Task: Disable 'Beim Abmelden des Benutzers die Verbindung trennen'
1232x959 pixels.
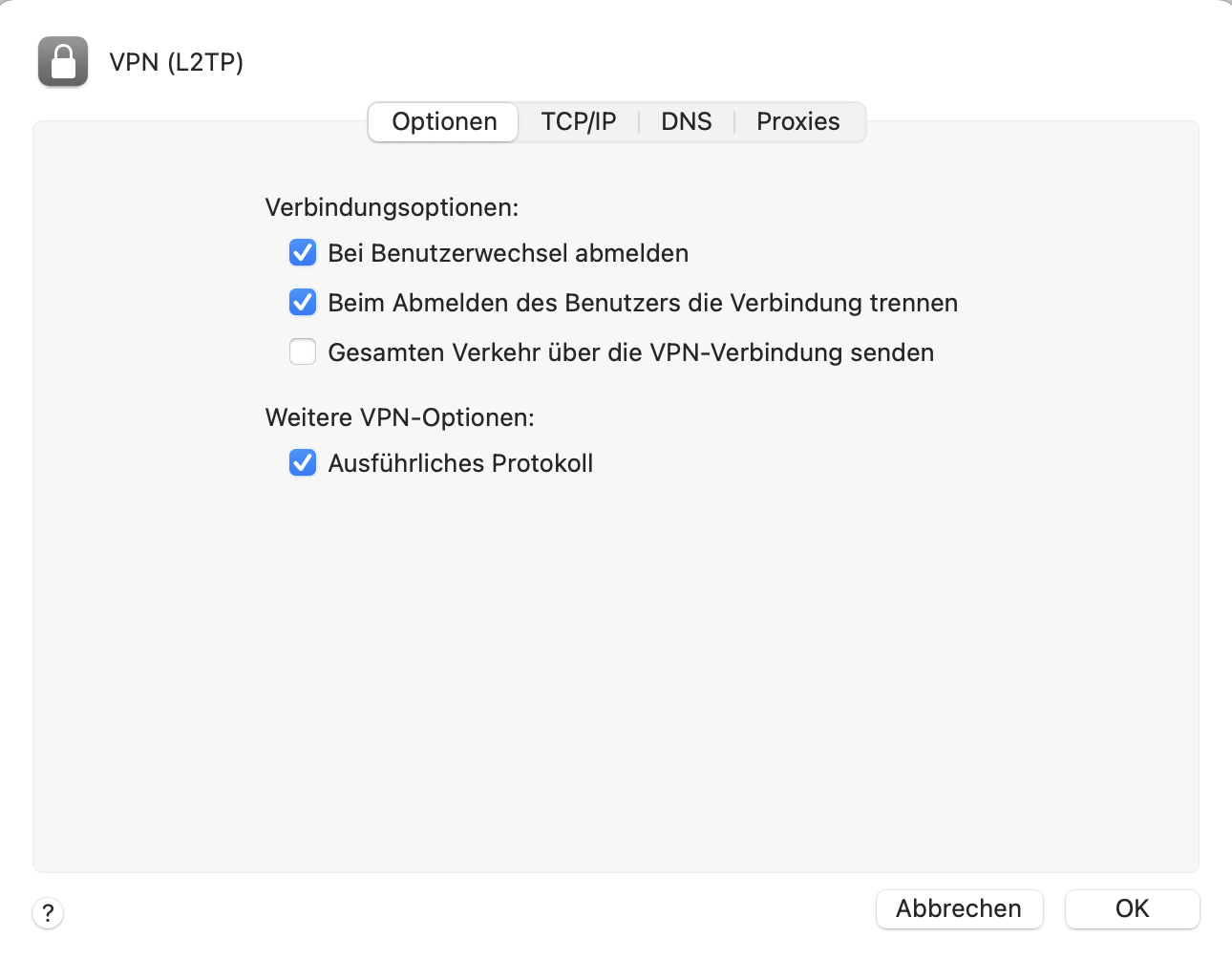Action: pyautogui.click(x=302, y=302)
